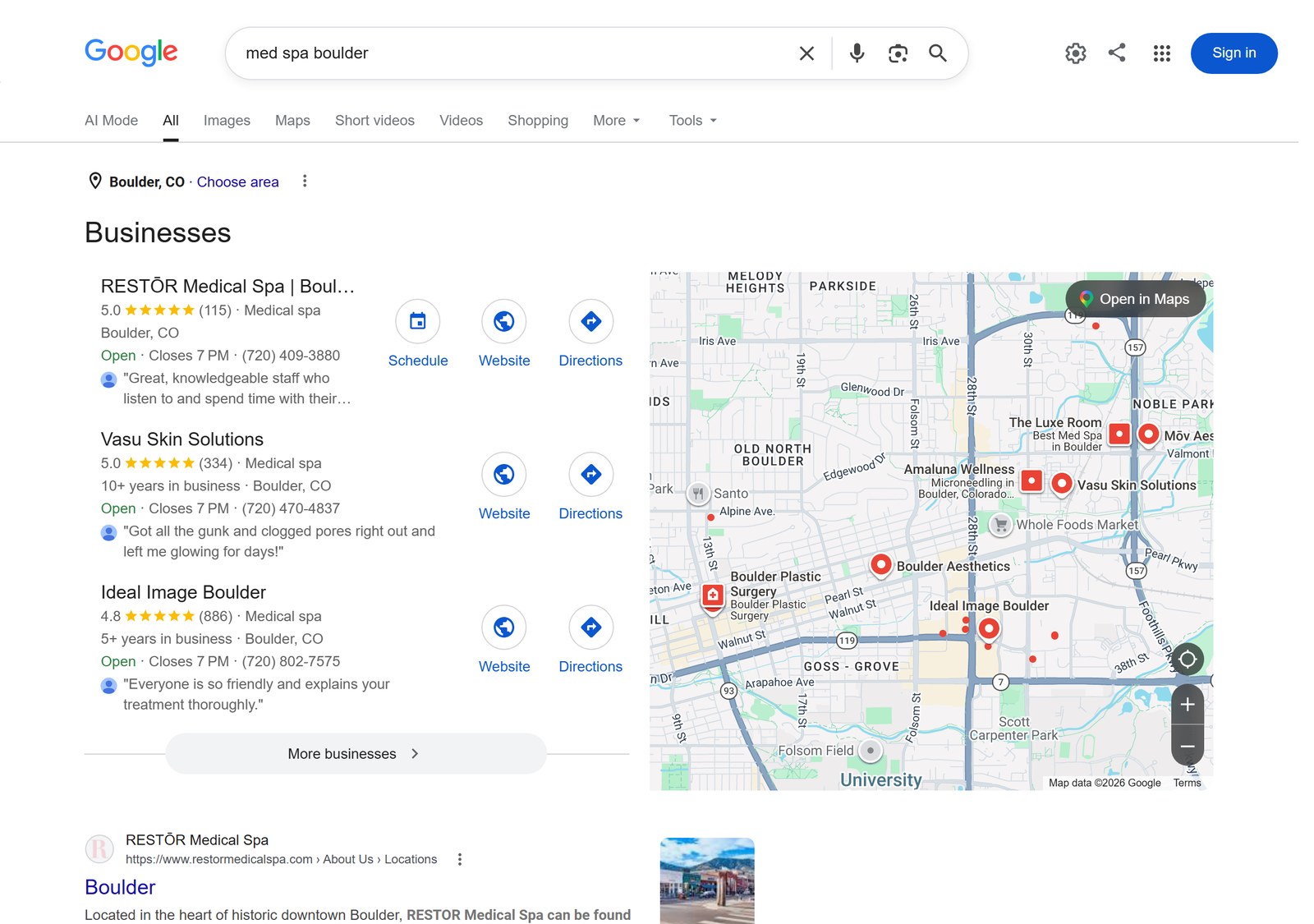Click the Sign in button
Image resolution: width=1314 pixels, height=924 pixels.
[1234, 53]
